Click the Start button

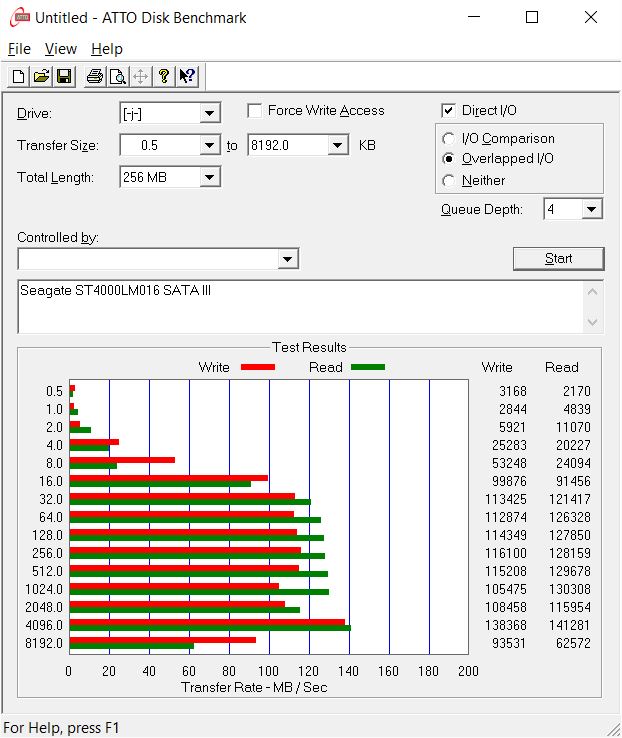(558, 259)
